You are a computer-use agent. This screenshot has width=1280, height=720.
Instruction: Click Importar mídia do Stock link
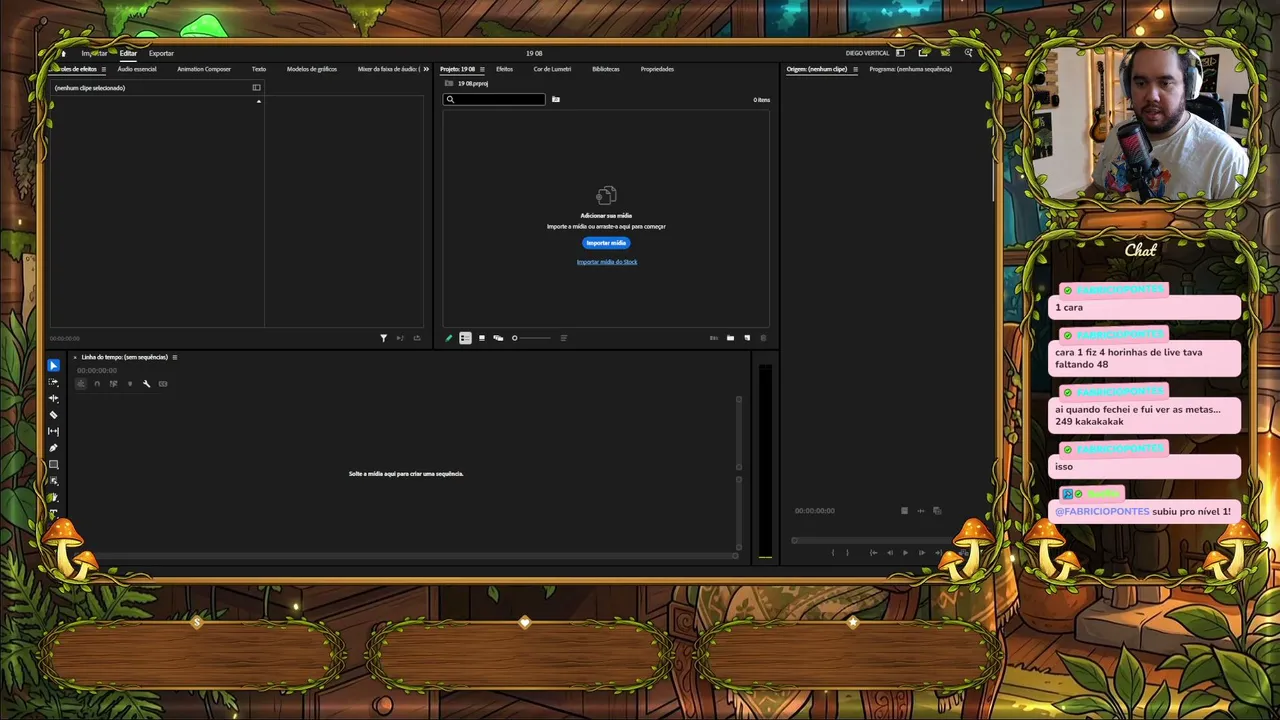[607, 262]
